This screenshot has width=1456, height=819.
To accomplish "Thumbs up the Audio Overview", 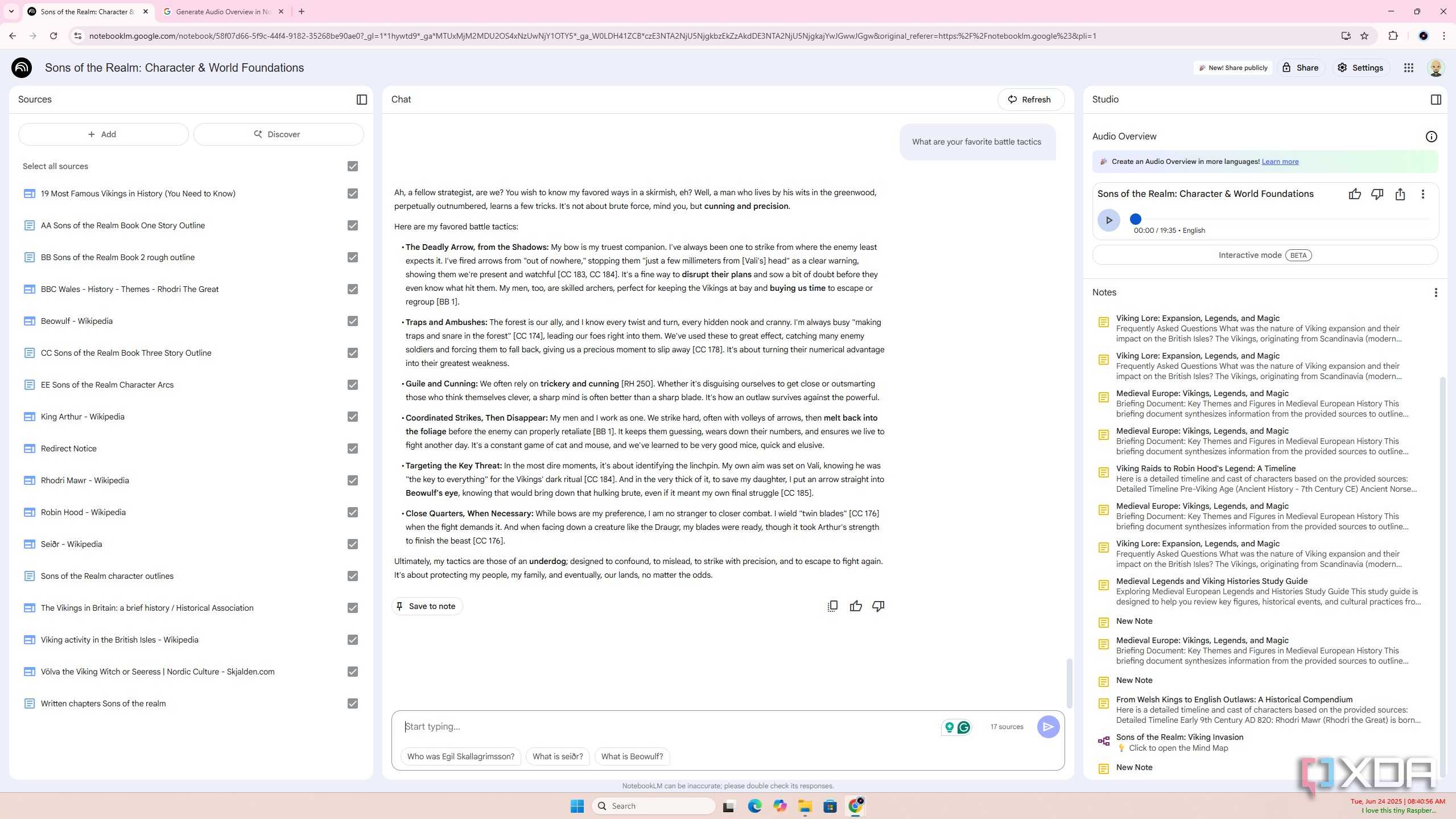I will pos(1355,194).
